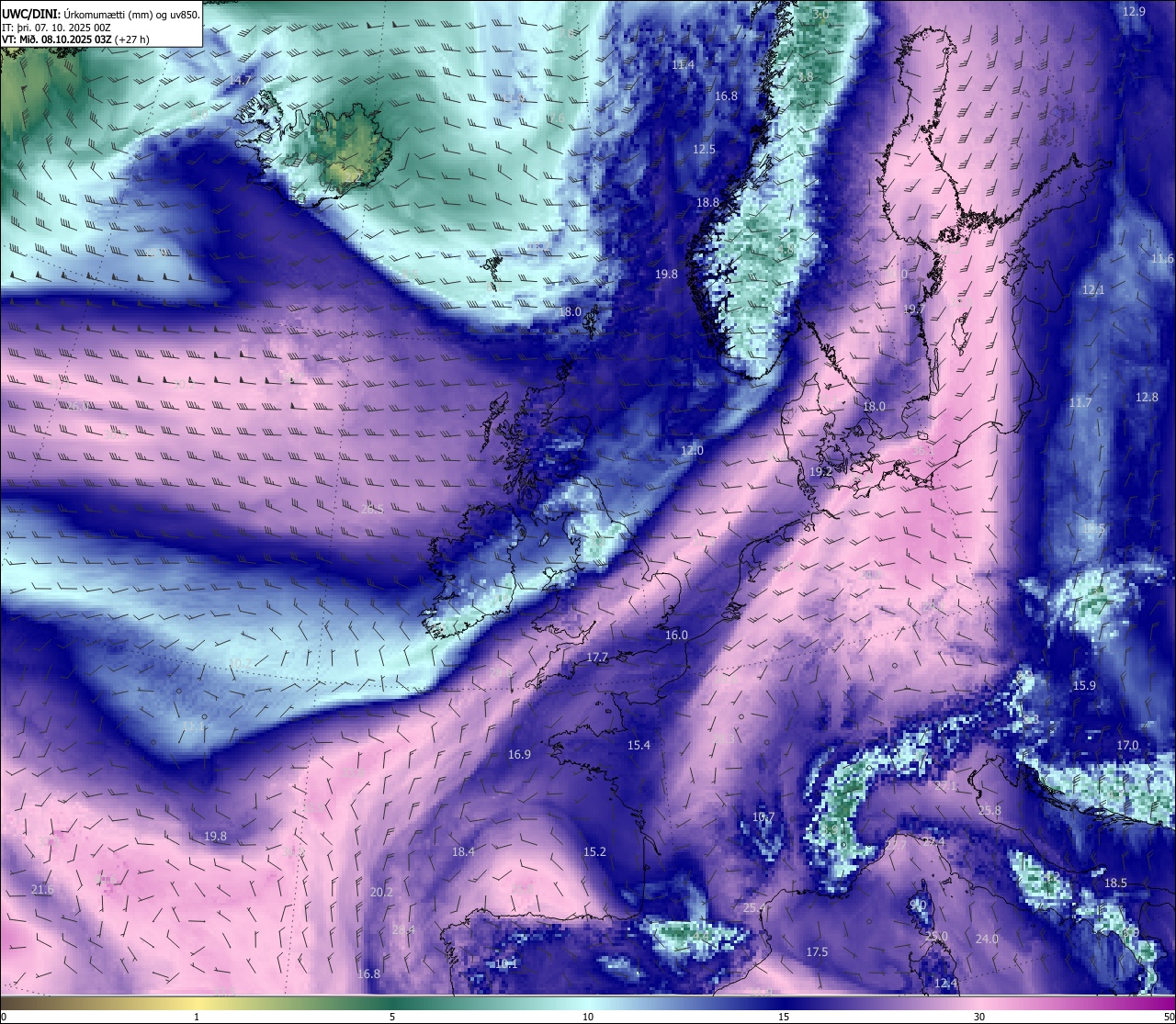Screen dimensions: 1176x1024
Task: Click the 25.0 value label
Action: pyautogui.click(x=936, y=936)
